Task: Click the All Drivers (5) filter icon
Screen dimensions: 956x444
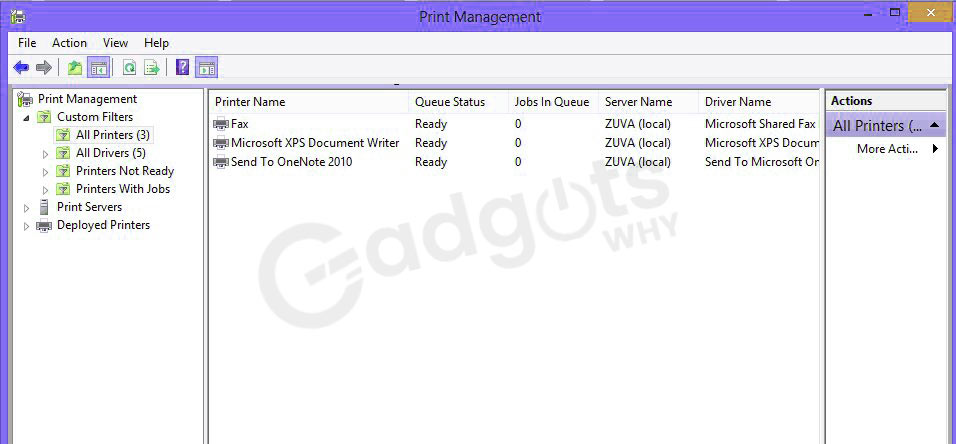Action: tap(63, 153)
